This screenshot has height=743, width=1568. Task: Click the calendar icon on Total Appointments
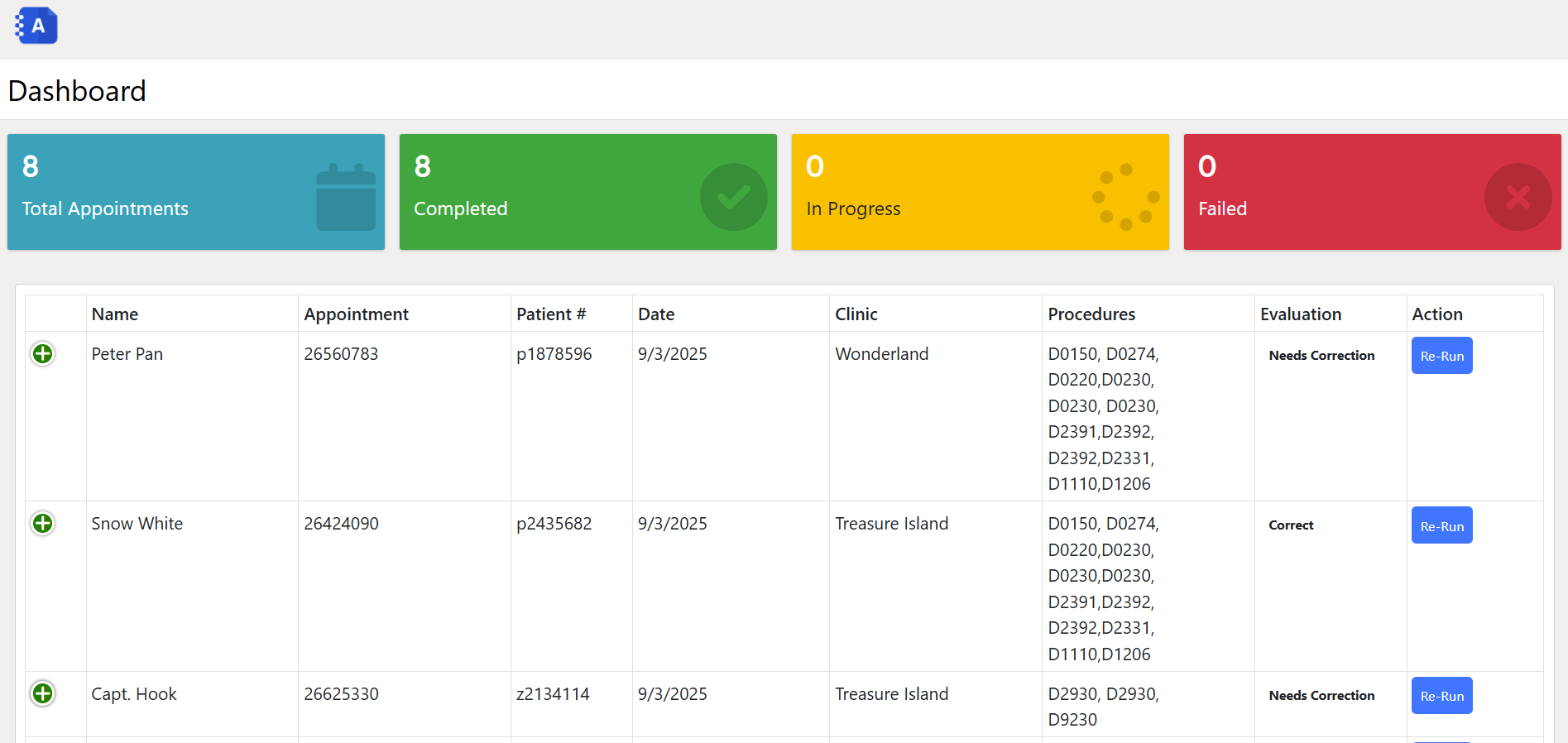tap(346, 198)
